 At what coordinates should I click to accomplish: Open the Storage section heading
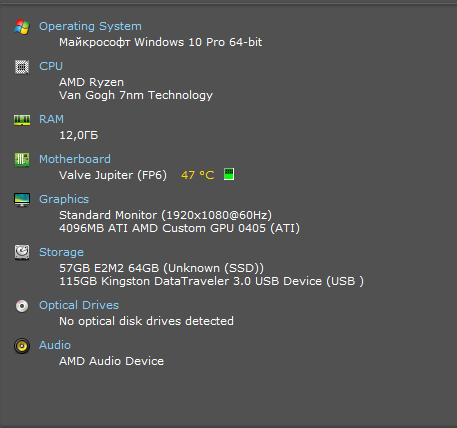point(61,252)
